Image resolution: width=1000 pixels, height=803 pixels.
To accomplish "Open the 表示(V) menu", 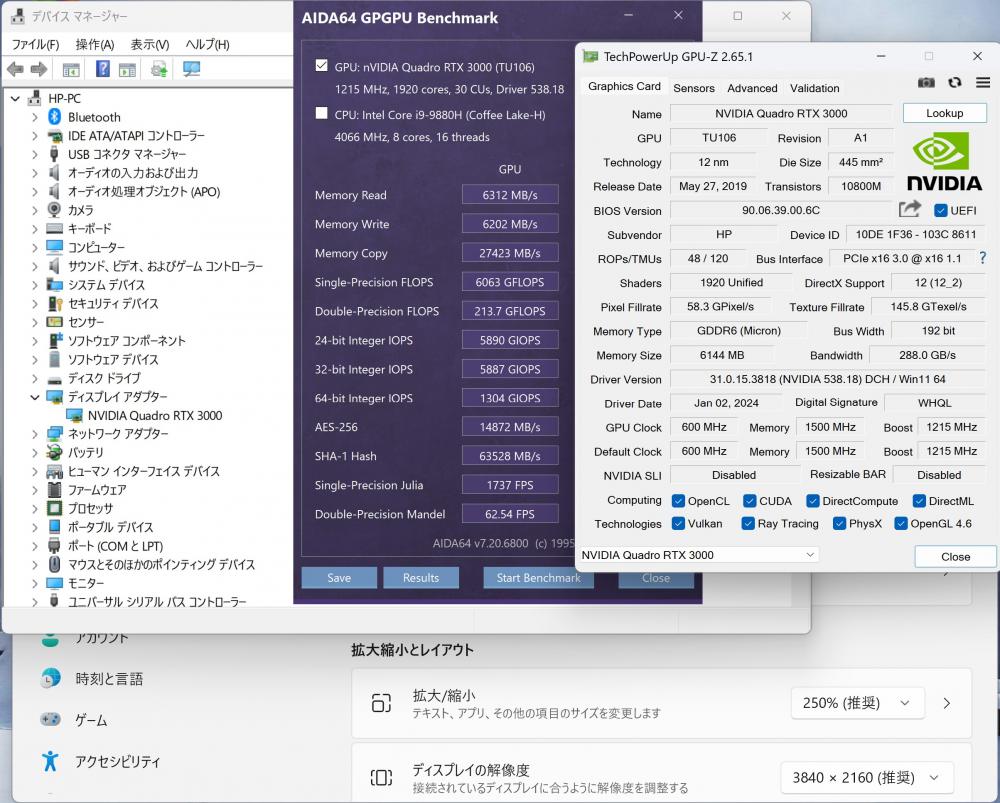I will 150,44.
